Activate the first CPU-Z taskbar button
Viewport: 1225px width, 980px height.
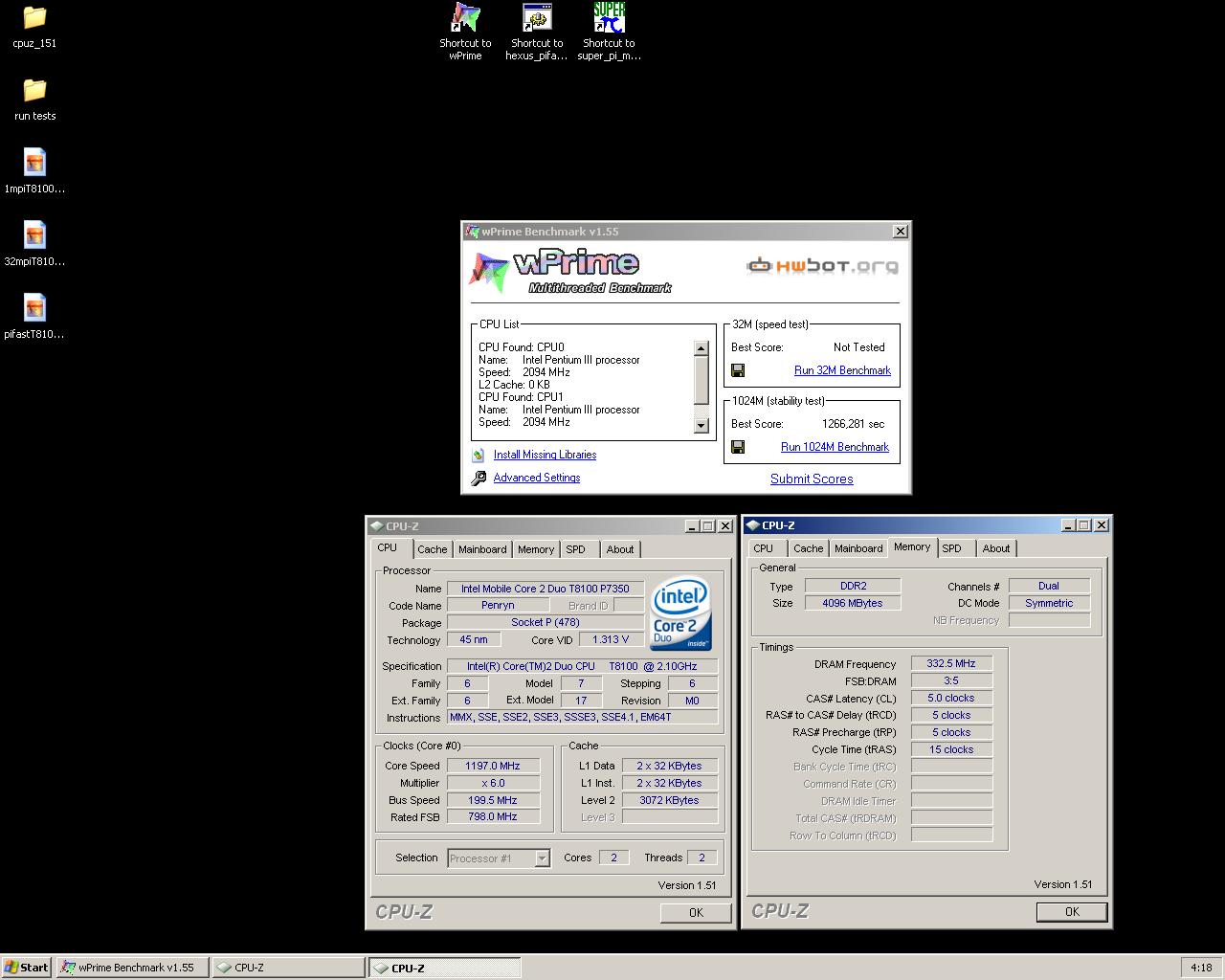click(288, 968)
